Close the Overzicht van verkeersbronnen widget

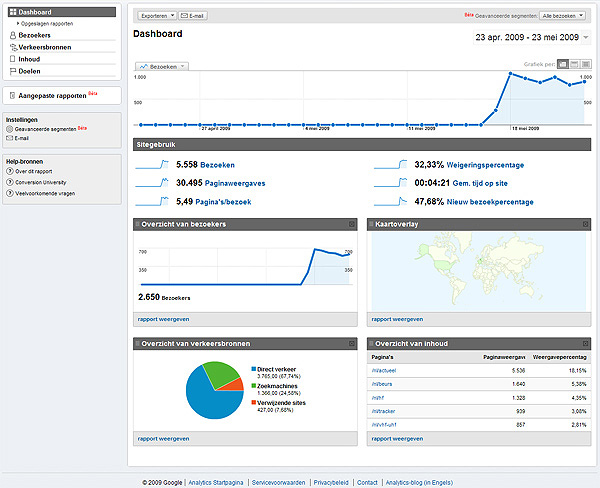[x=352, y=344]
